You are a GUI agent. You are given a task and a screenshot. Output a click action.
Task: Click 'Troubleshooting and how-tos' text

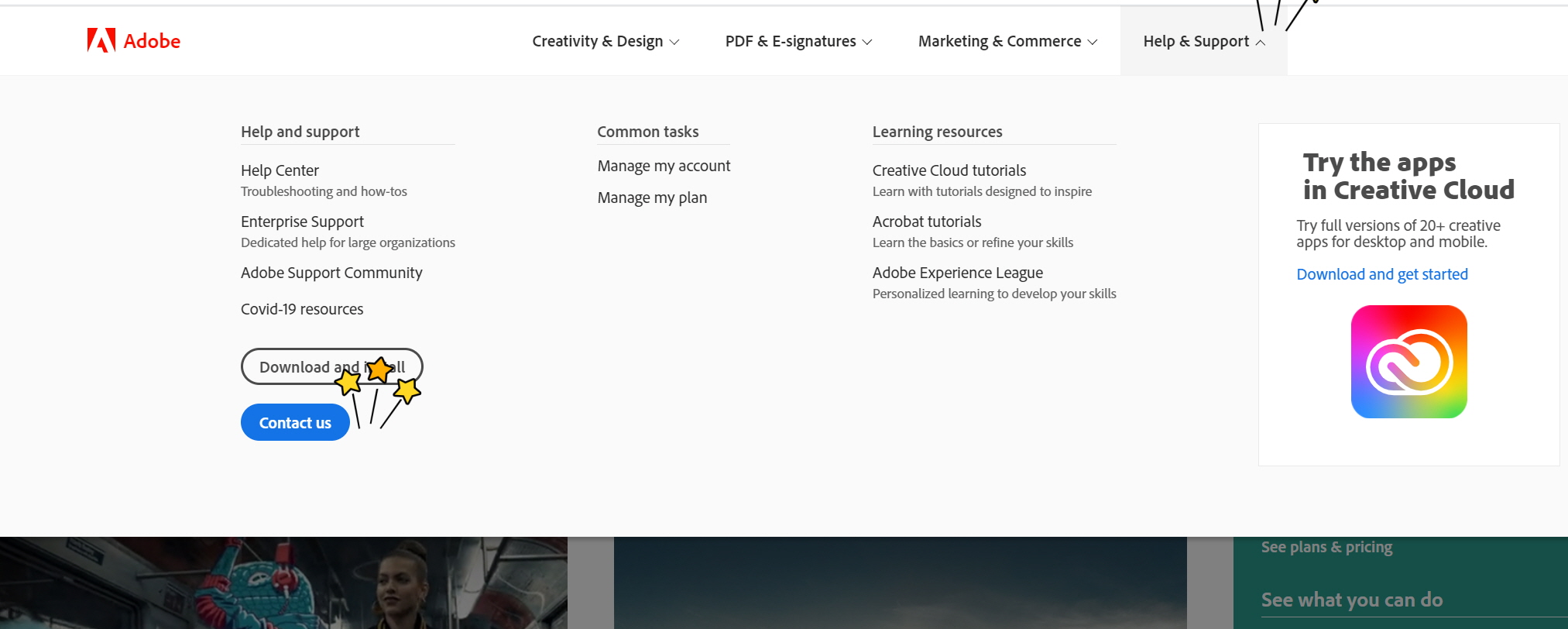(x=324, y=191)
